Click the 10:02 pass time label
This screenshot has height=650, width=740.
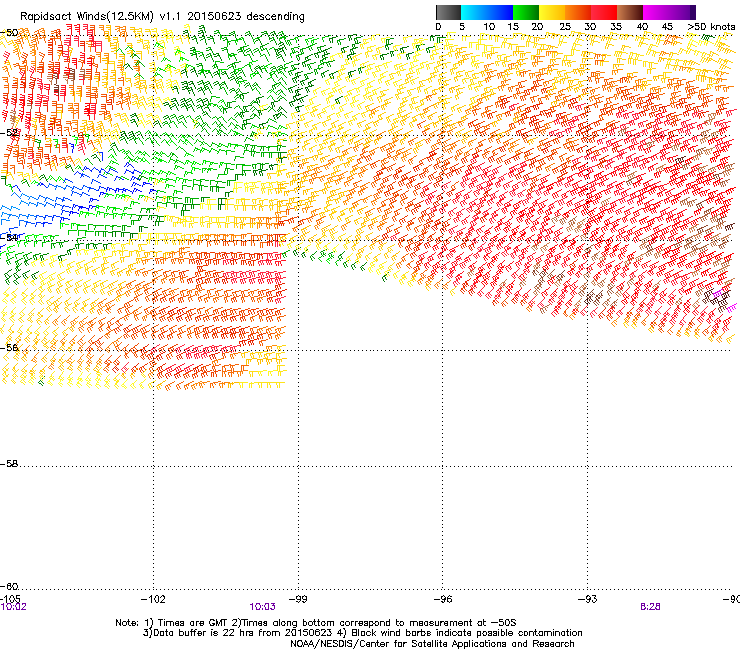pyautogui.click(x=14, y=607)
